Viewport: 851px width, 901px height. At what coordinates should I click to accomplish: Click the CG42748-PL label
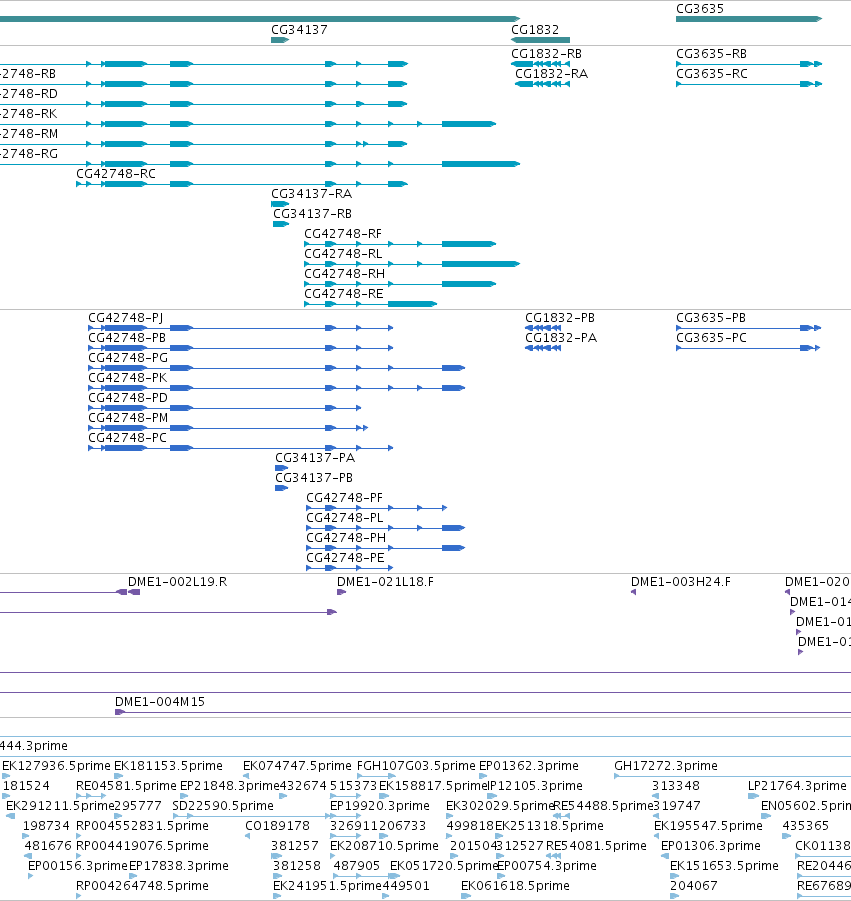pos(344,518)
